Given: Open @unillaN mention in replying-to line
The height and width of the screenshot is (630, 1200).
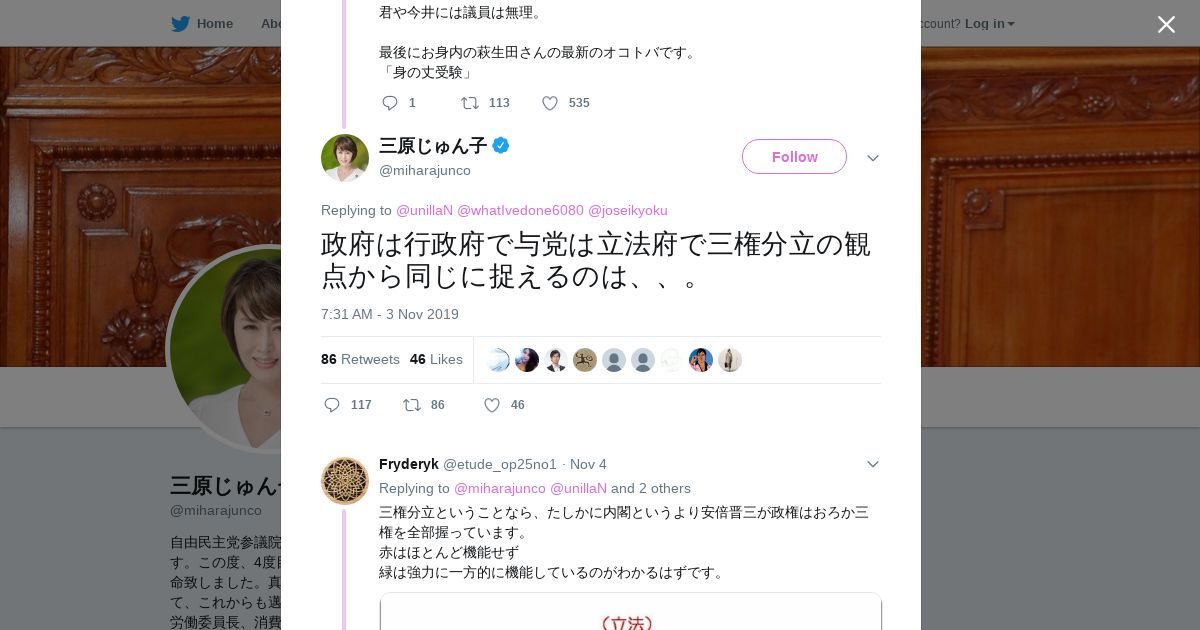Looking at the screenshot, I should pos(424,210).
